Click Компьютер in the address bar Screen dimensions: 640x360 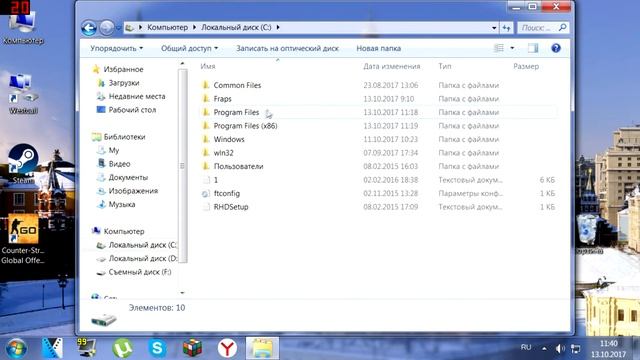167,27
